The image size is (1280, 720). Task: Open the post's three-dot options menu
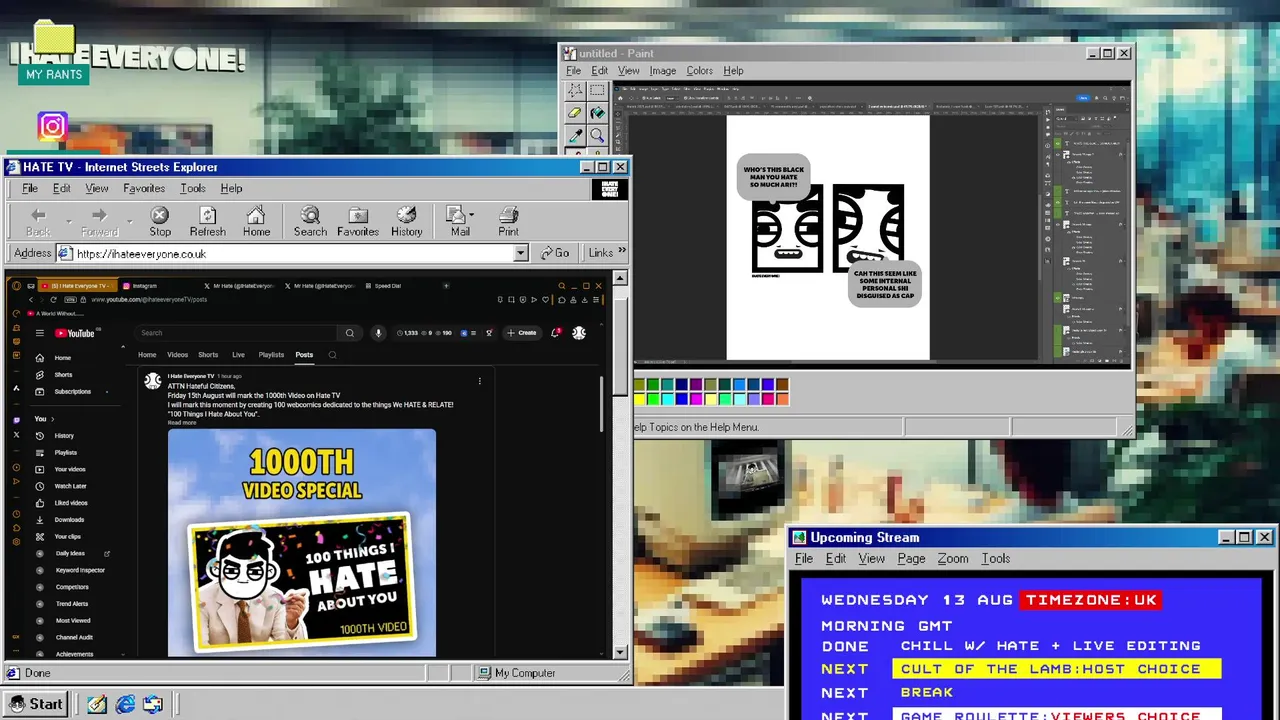coord(479,381)
